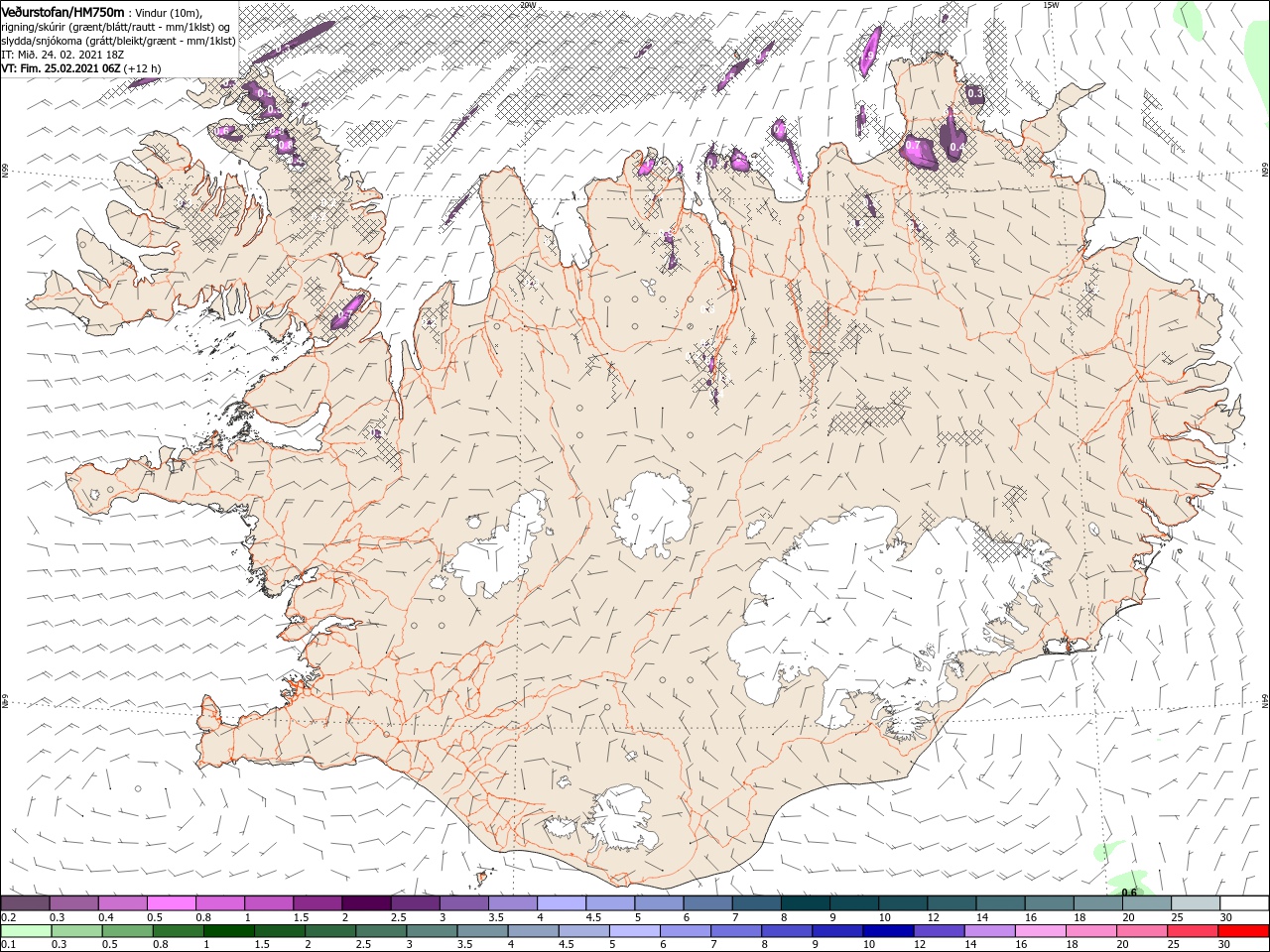Click the Veðurstofan/HM750m map title
1270x952 pixels.
click(63, 11)
